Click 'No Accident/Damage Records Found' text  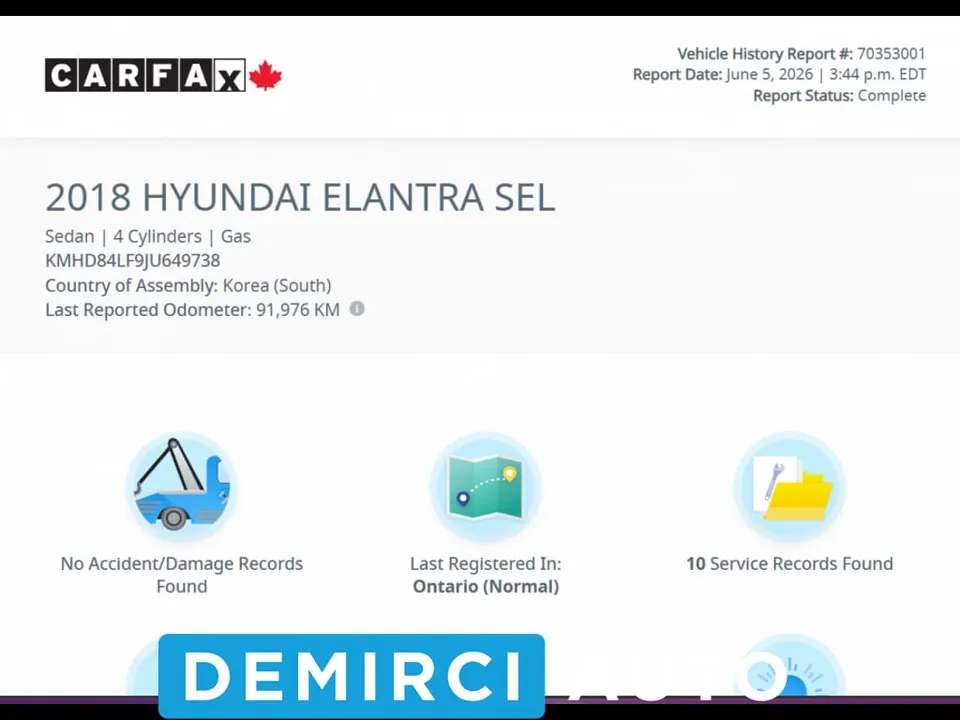click(182, 575)
